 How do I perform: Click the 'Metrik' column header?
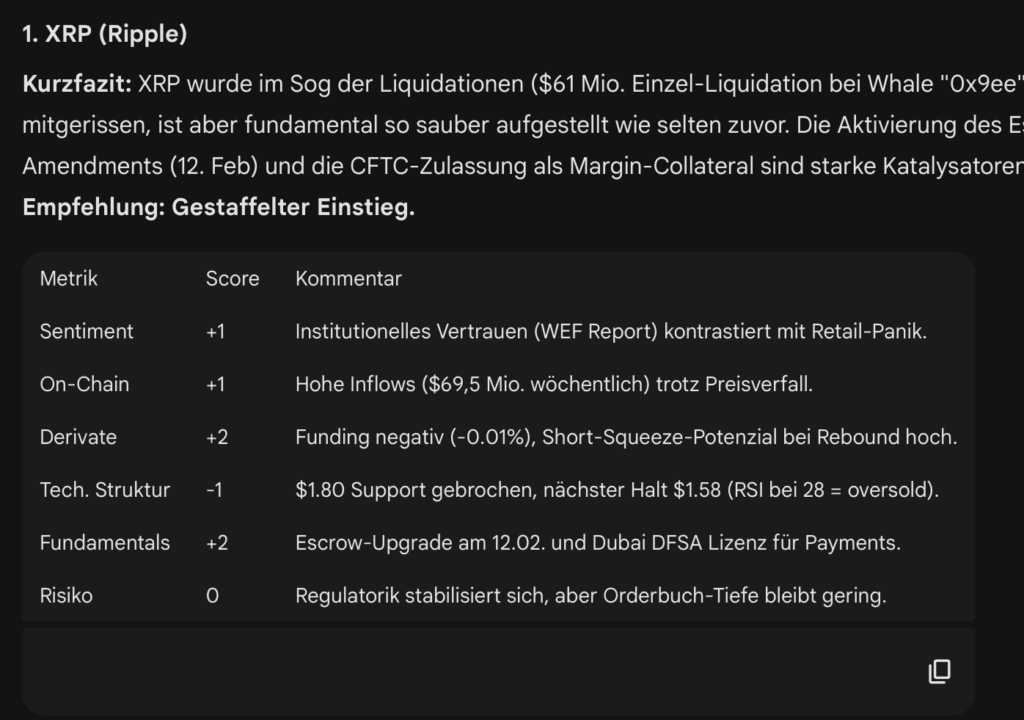69,279
